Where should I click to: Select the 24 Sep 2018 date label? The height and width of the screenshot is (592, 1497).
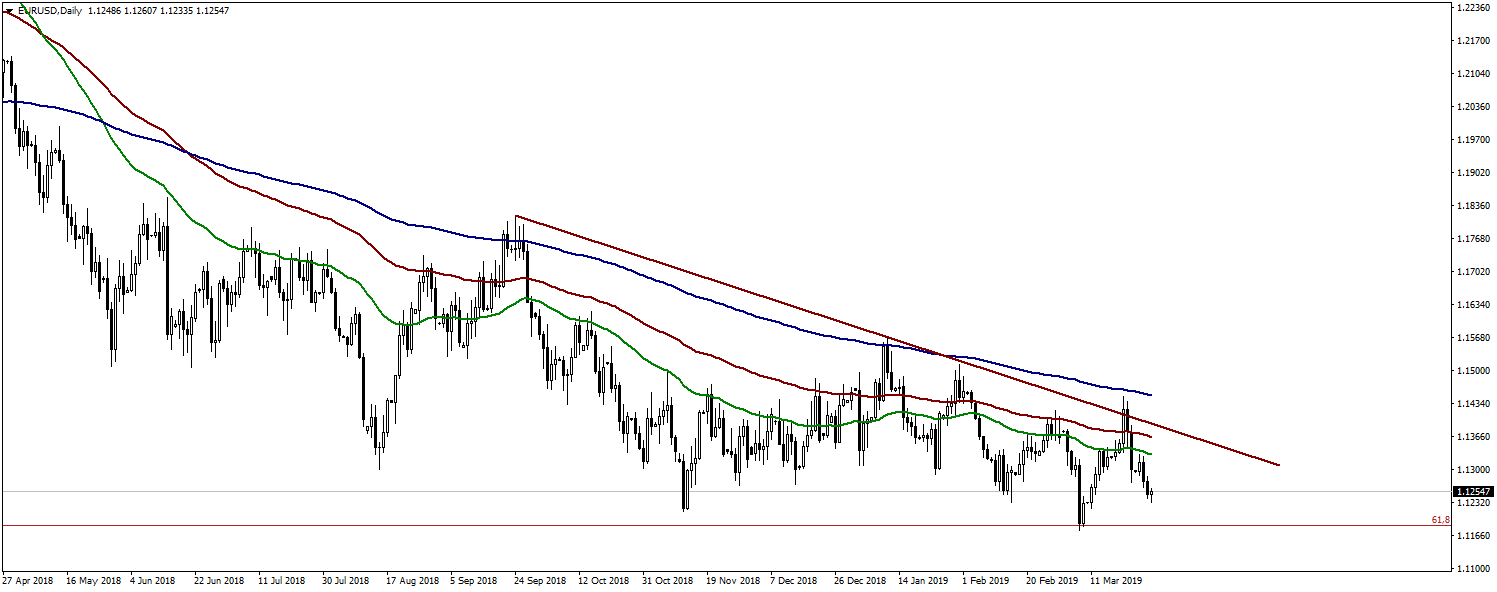(540, 580)
